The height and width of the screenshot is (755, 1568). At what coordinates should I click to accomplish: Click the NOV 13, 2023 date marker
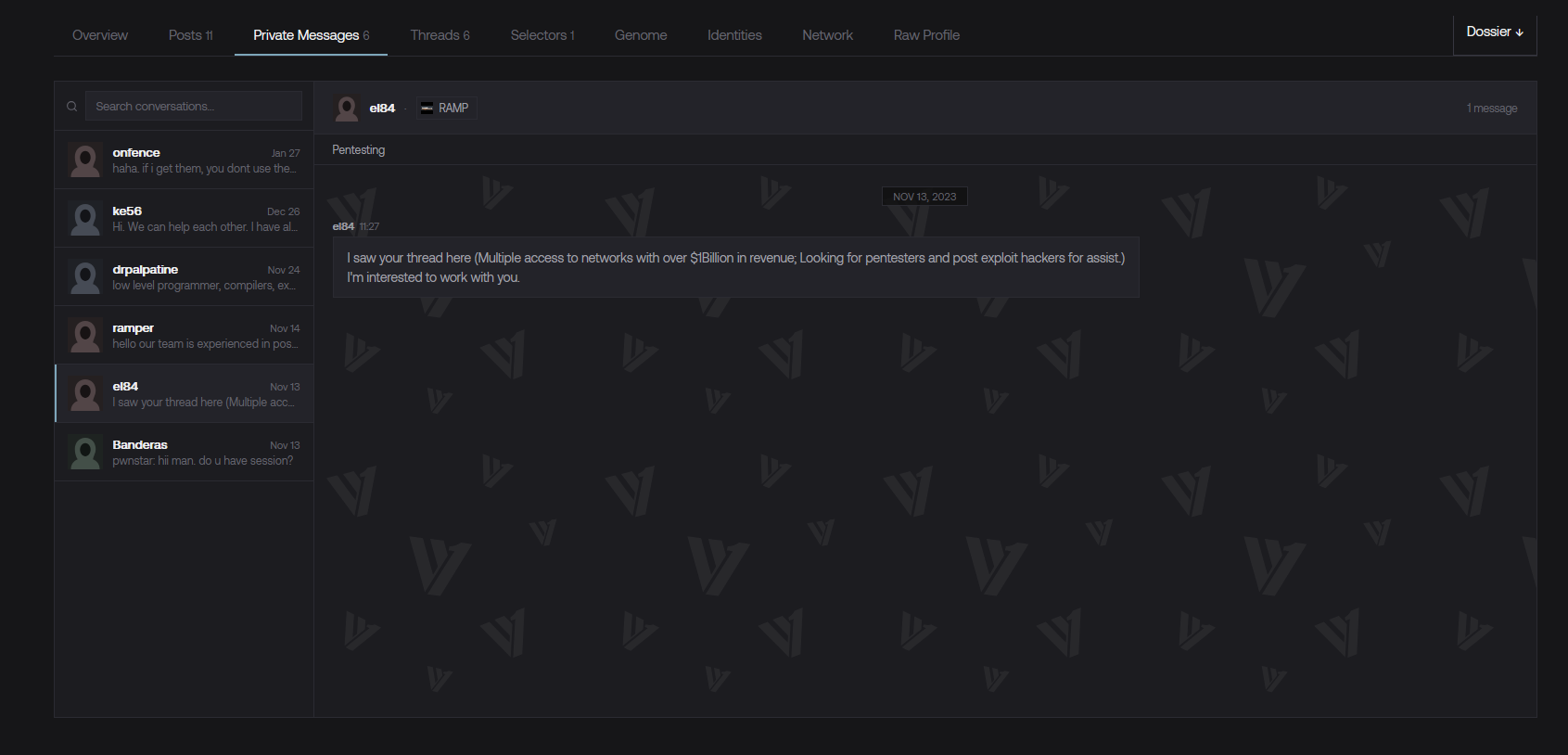[924, 197]
